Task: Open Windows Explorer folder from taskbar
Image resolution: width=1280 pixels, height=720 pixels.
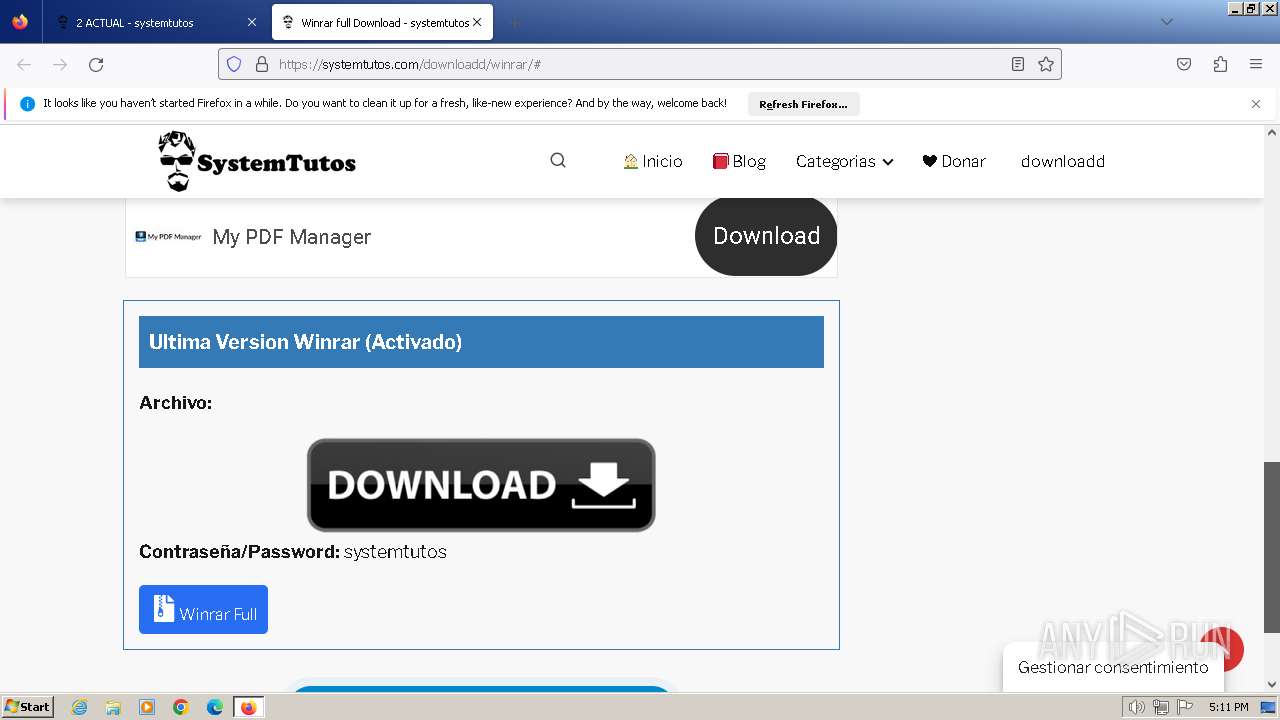Action: tap(113, 707)
